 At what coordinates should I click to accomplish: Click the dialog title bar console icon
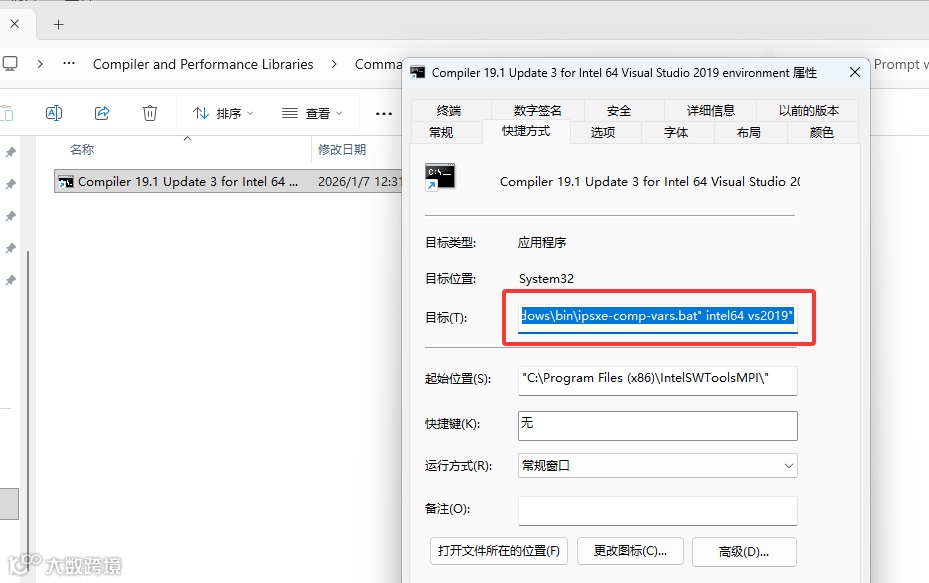click(418, 72)
